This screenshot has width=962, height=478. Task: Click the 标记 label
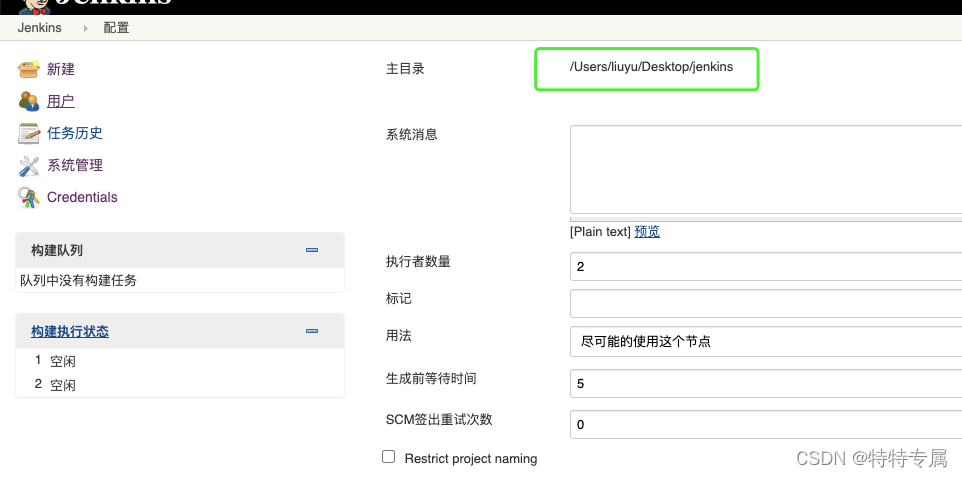(x=398, y=299)
